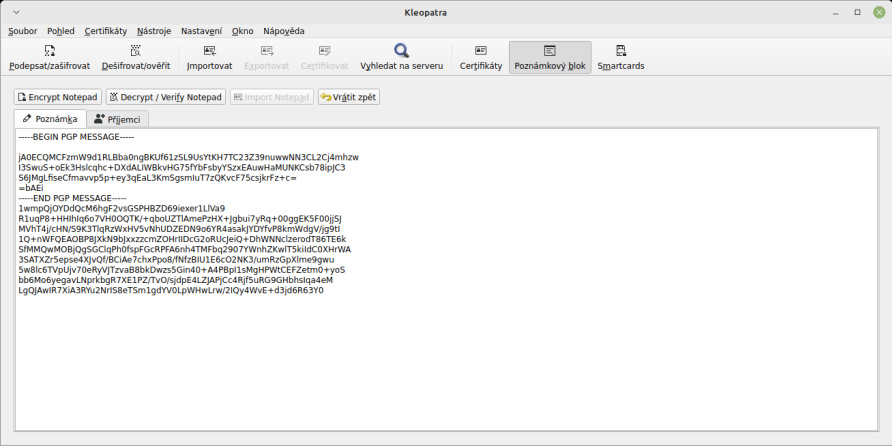Open Dešifrovat/ověřit decrypt tool

point(136,57)
